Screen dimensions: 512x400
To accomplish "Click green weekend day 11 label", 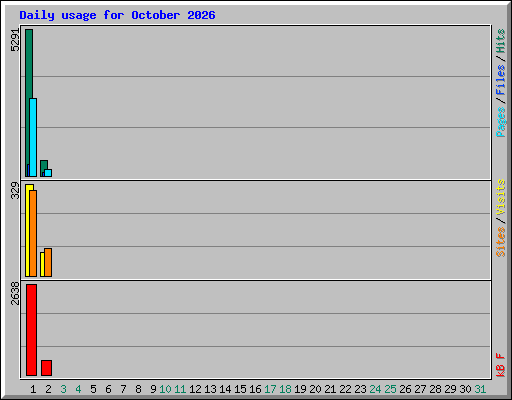I will point(180,389).
